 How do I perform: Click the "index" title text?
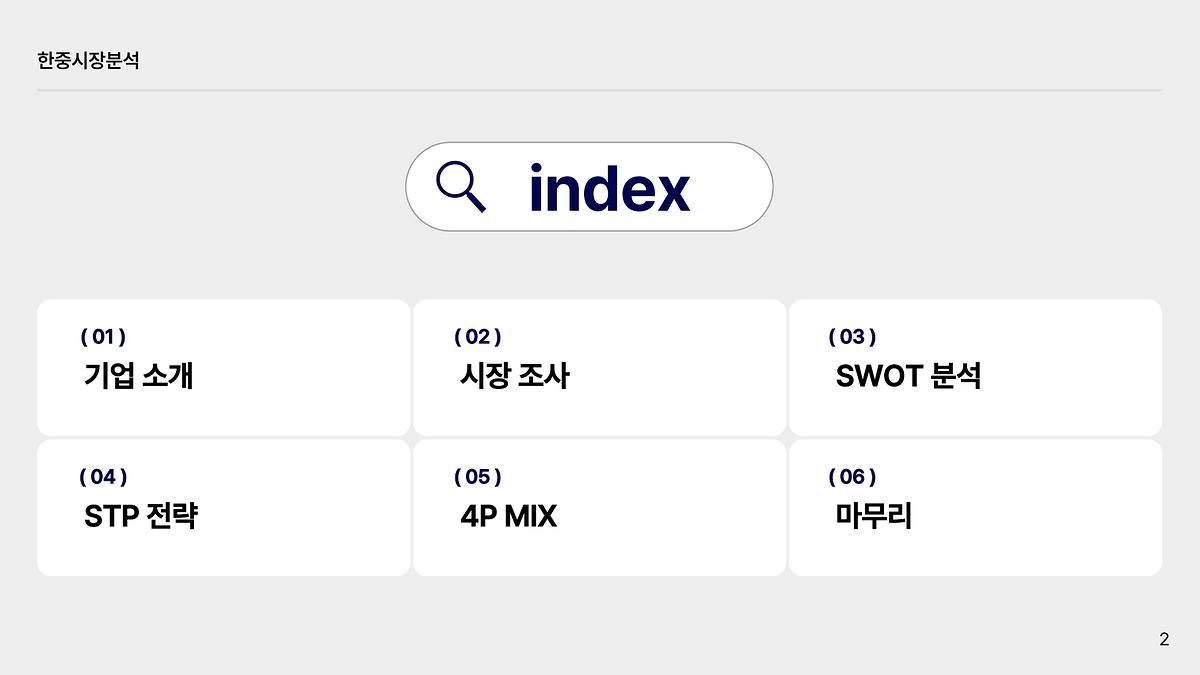tap(609, 188)
